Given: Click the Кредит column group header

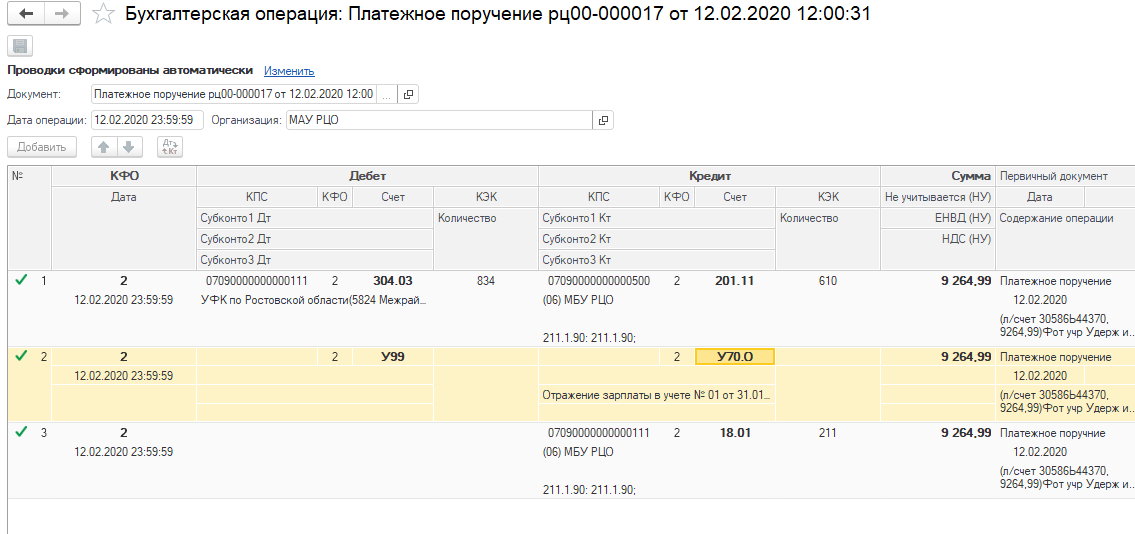Looking at the screenshot, I should point(709,175).
